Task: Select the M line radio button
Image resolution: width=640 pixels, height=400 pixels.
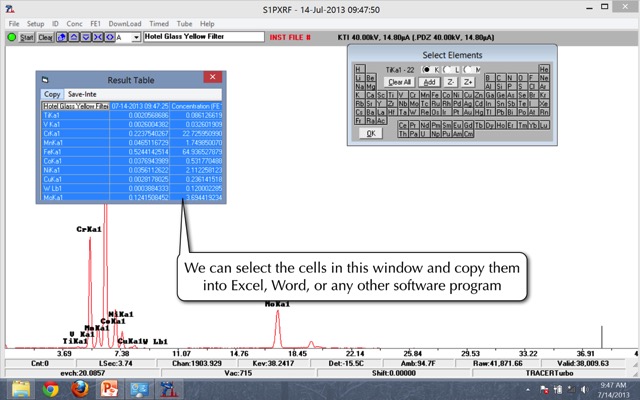Action: [467, 68]
